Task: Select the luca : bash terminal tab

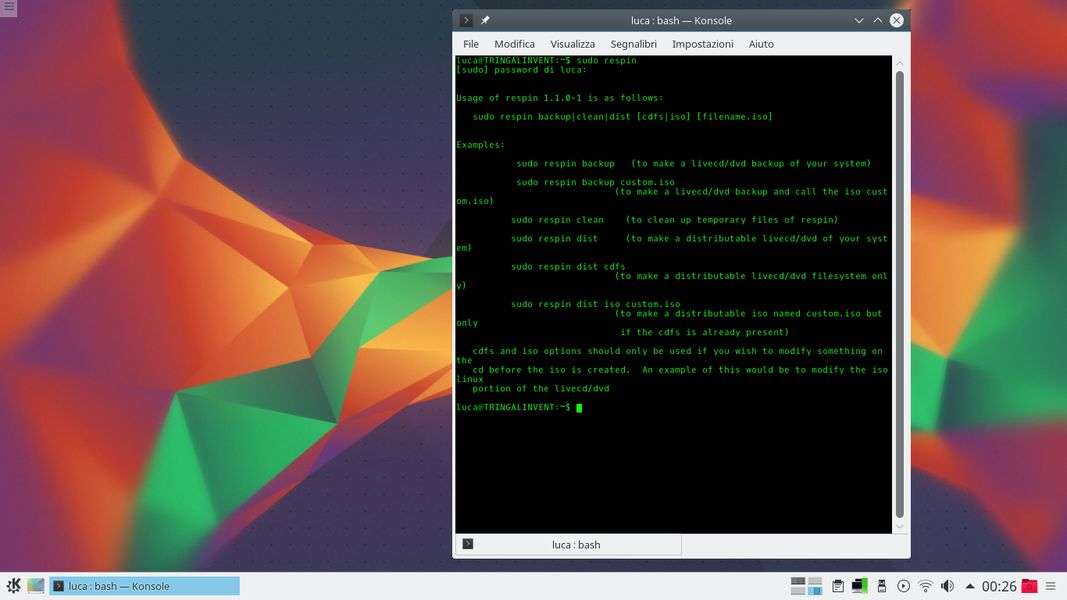Action: (568, 544)
